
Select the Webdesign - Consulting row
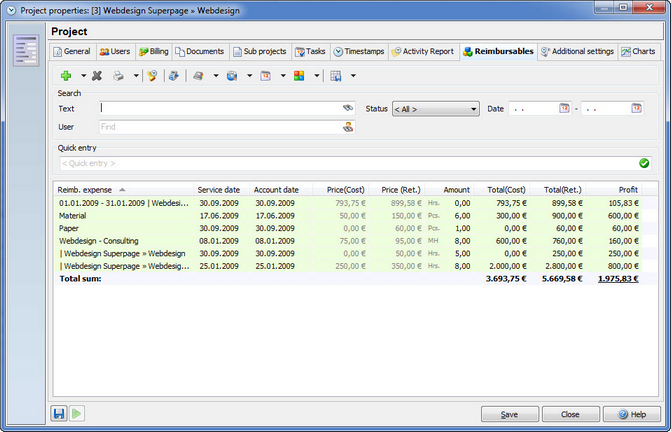point(349,241)
